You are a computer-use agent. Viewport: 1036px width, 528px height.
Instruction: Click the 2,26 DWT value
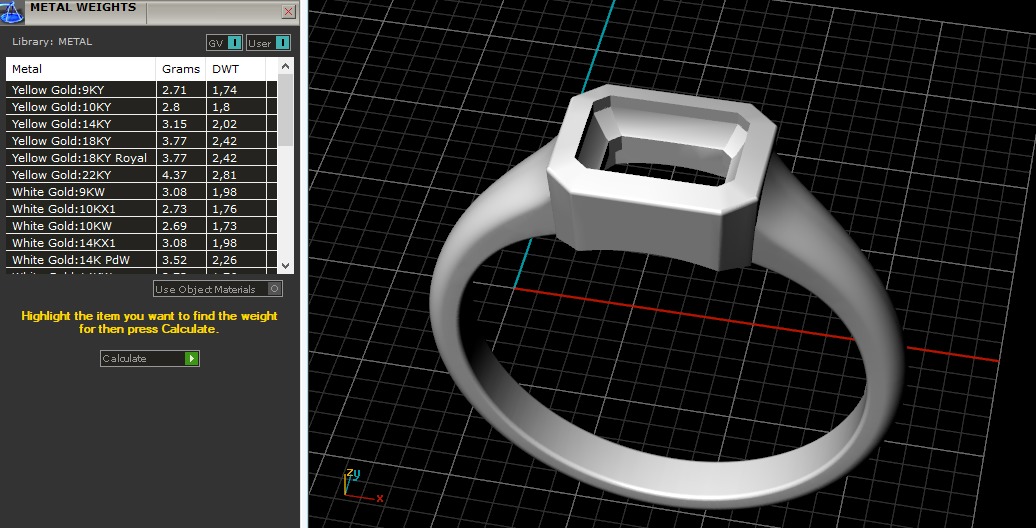[224, 260]
